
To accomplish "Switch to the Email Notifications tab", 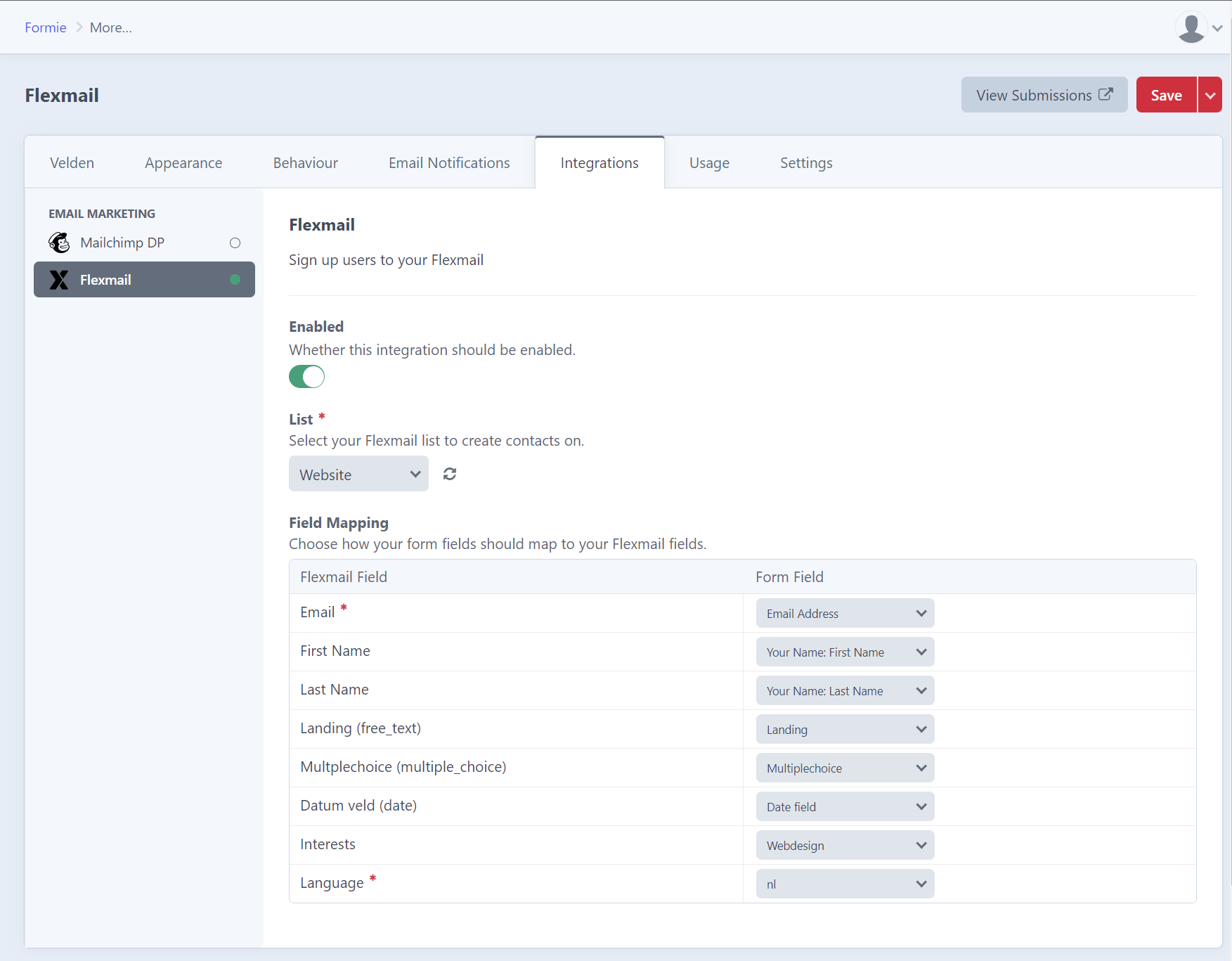I will coord(449,162).
